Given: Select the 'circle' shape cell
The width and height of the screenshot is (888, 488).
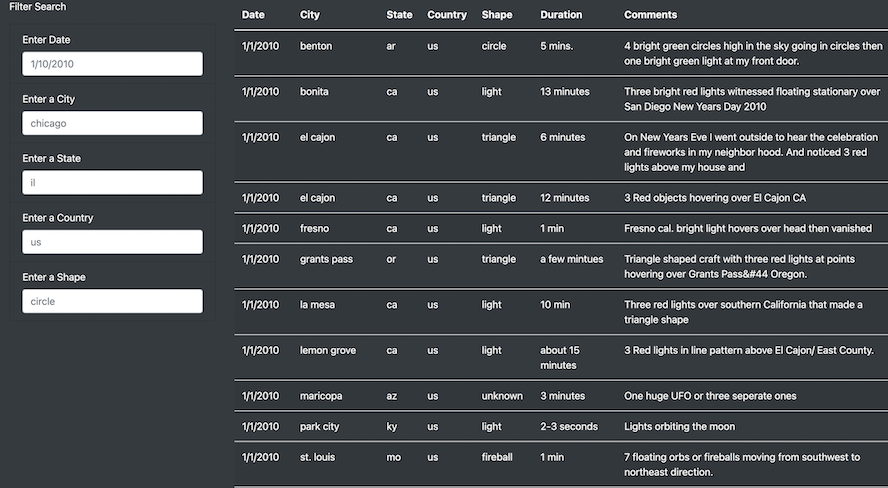Looking at the screenshot, I should [x=494, y=46].
